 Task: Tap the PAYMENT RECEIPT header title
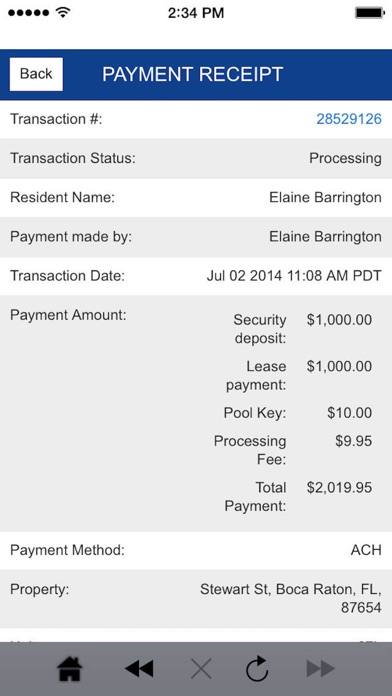[x=193, y=74]
